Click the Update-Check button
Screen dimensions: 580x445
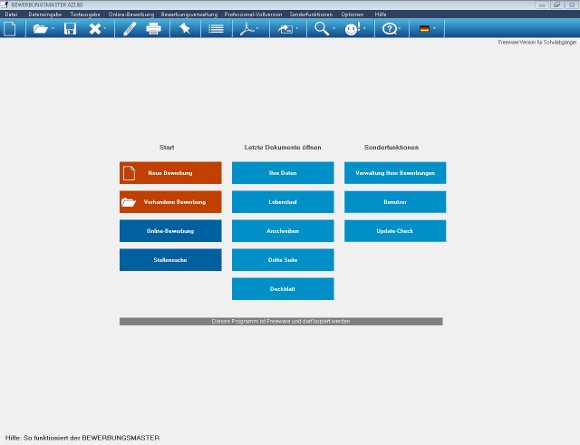pyautogui.click(x=395, y=231)
